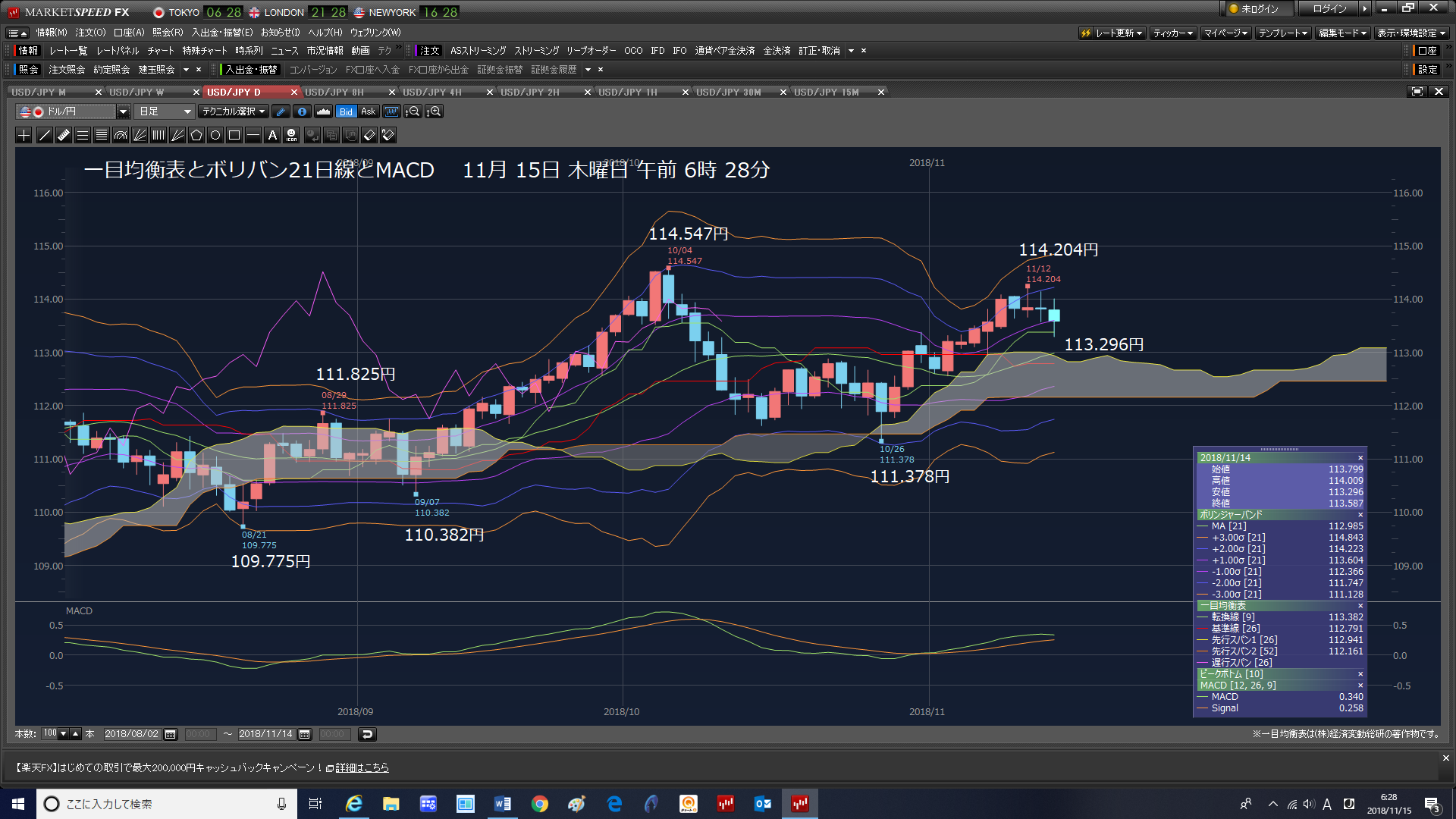This screenshot has width=1456, height=819.
Task: Click the start date field 2018/08/02
Action: point(132,734)
